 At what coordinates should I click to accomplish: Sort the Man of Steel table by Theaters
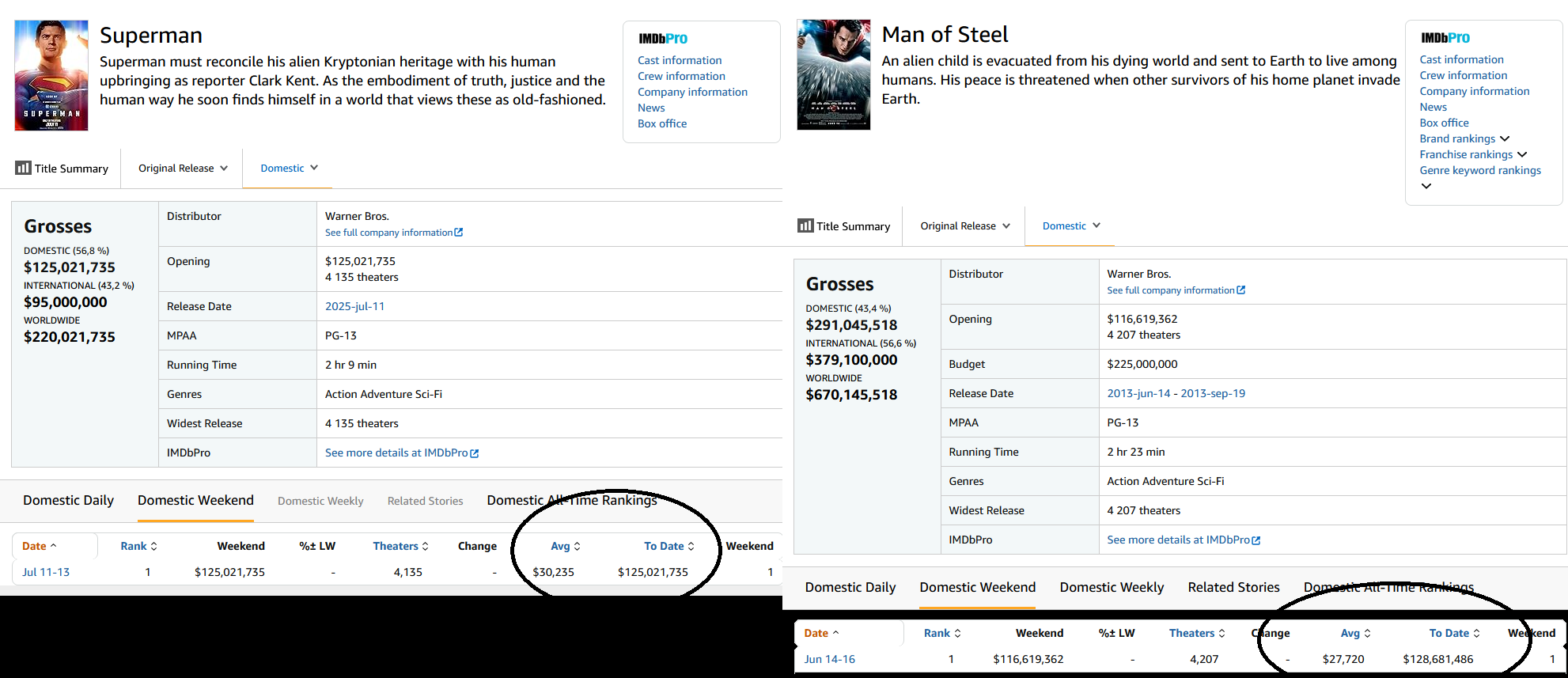1198,633
